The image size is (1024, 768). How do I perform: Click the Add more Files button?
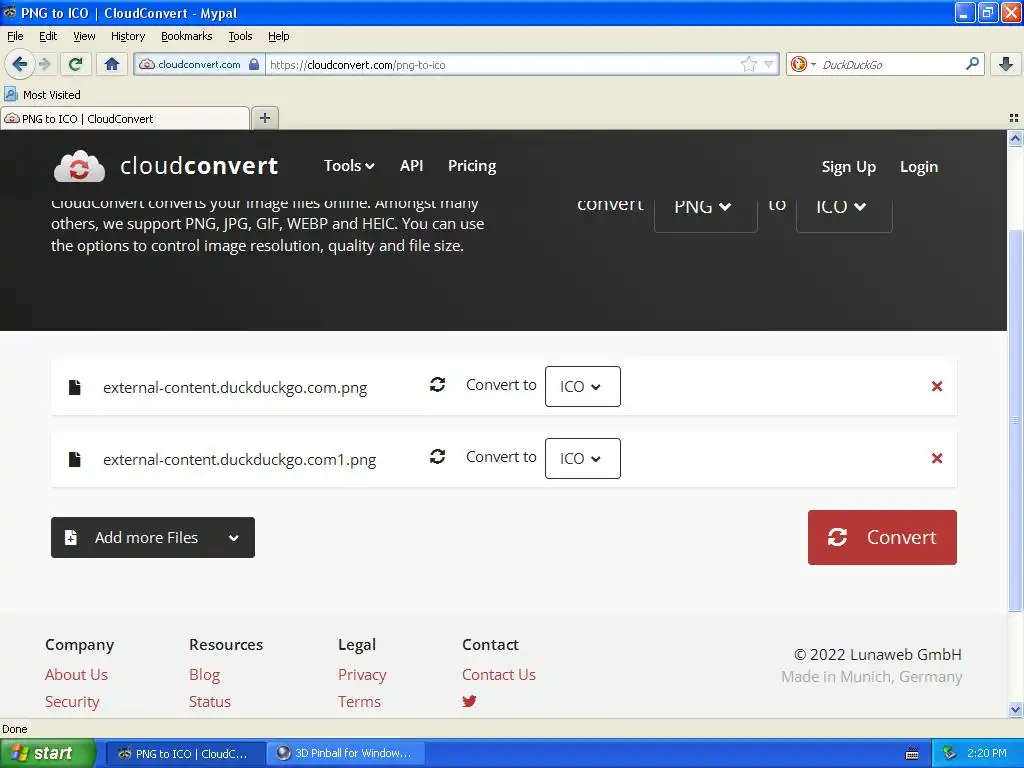pos(153,537)
